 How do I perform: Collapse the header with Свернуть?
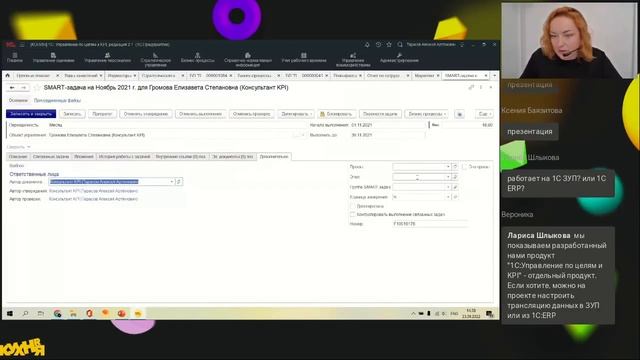[x=18, y=147]
